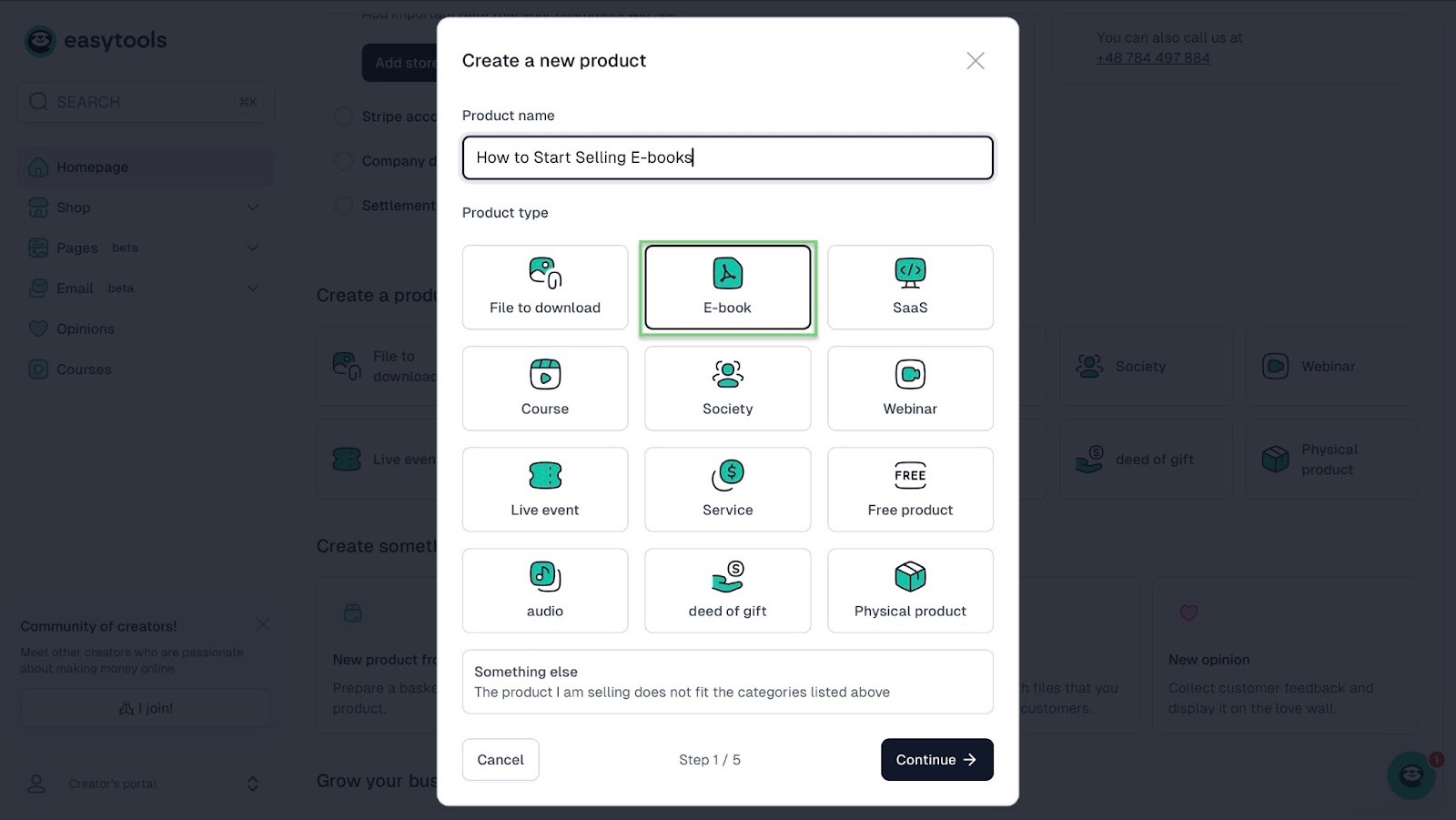The width and height of the screenshot is (1456, 820).
Task: Choose the Society product type
Action: (728, 388)
